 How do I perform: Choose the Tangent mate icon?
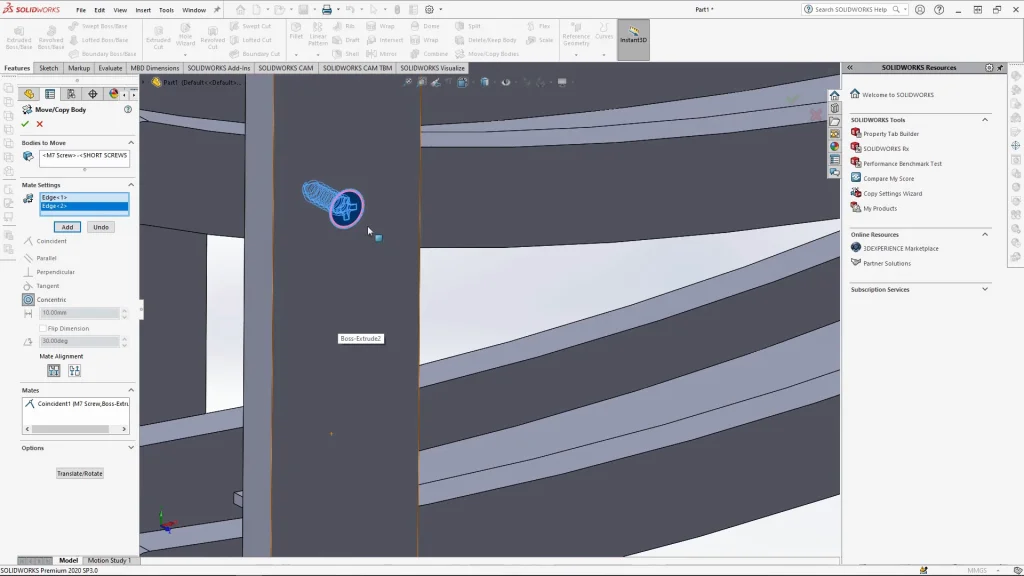[28, 286]
